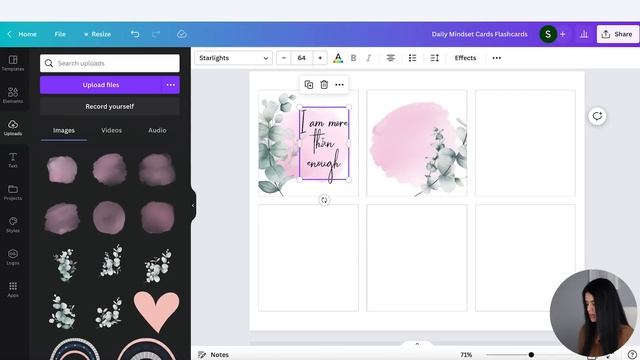
Task: Go back to Home
Action: [x=22, y=34]
